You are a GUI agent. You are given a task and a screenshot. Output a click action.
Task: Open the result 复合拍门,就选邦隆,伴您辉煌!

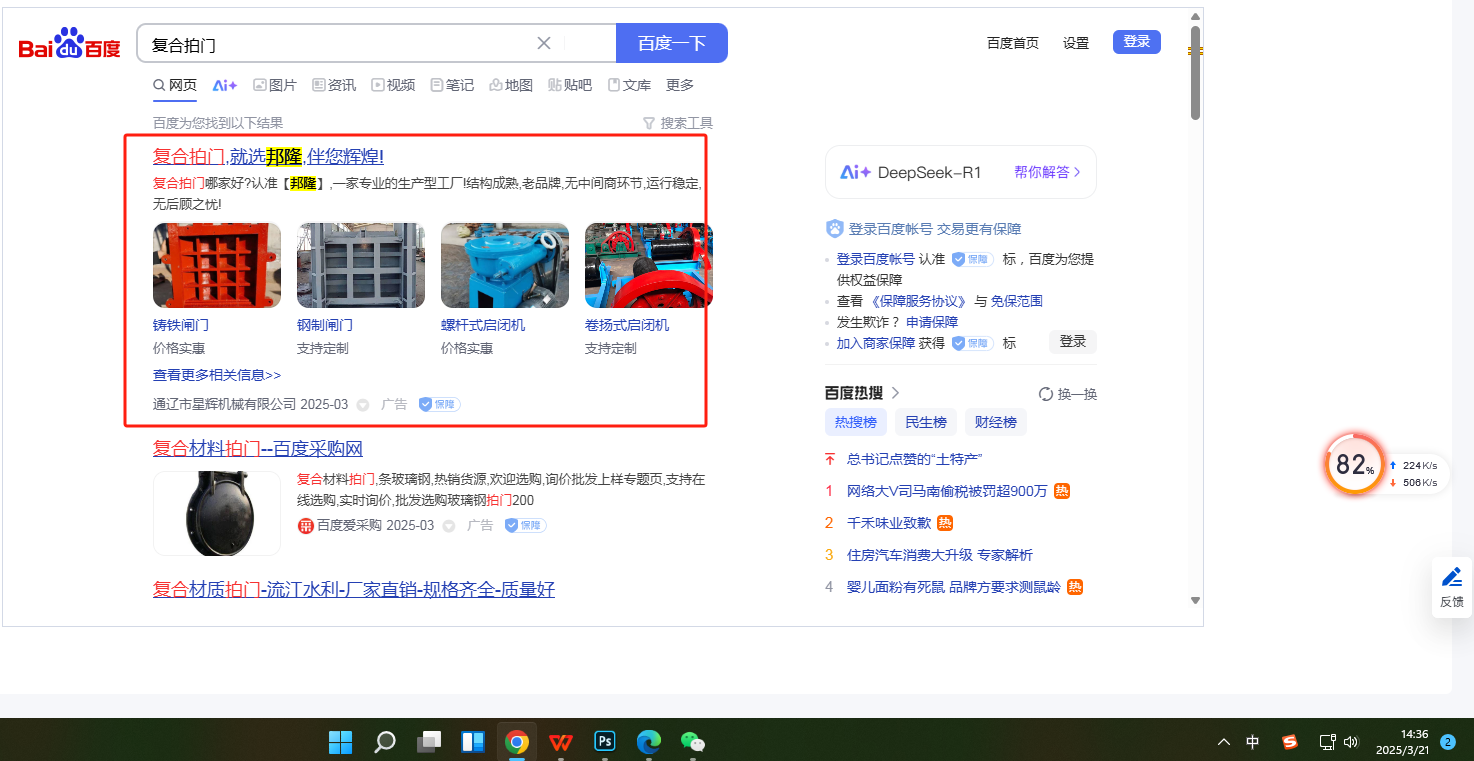(x=268, y=156)
